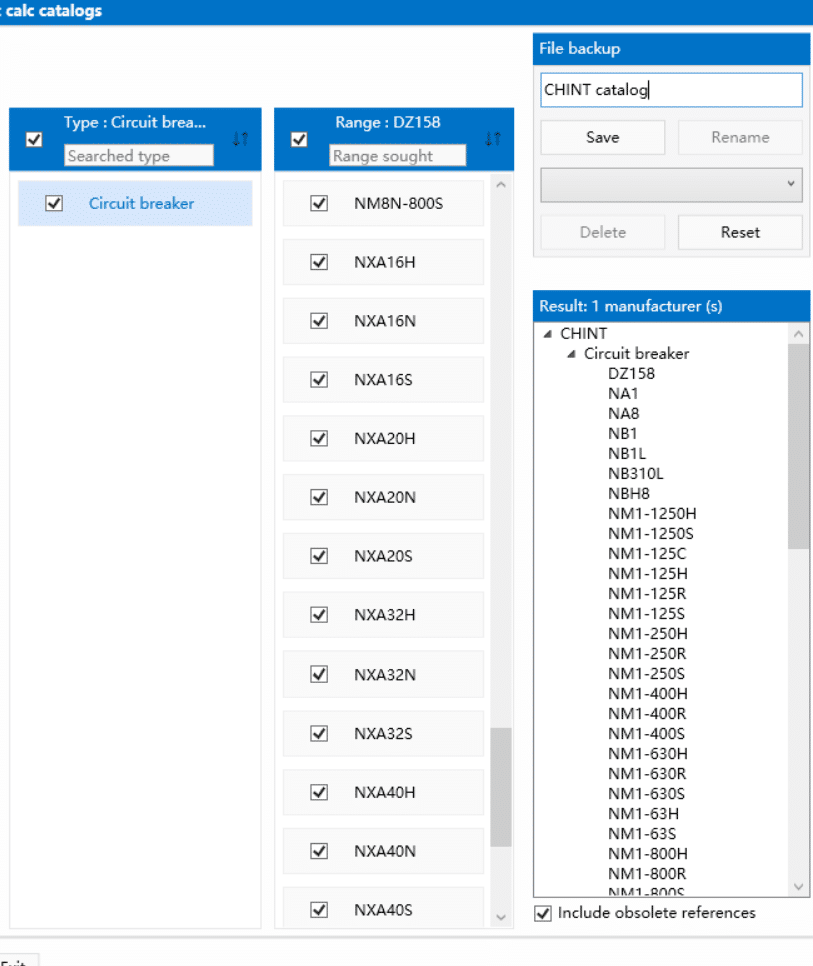Click the Reset button

pyautogui.click(x=740, y=232)
